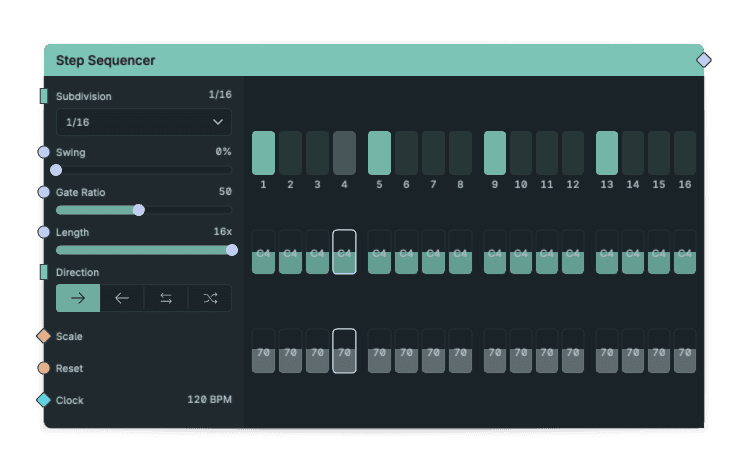Toggle step 15 gate on
The image size is (748, 472).
coord(659,153)
